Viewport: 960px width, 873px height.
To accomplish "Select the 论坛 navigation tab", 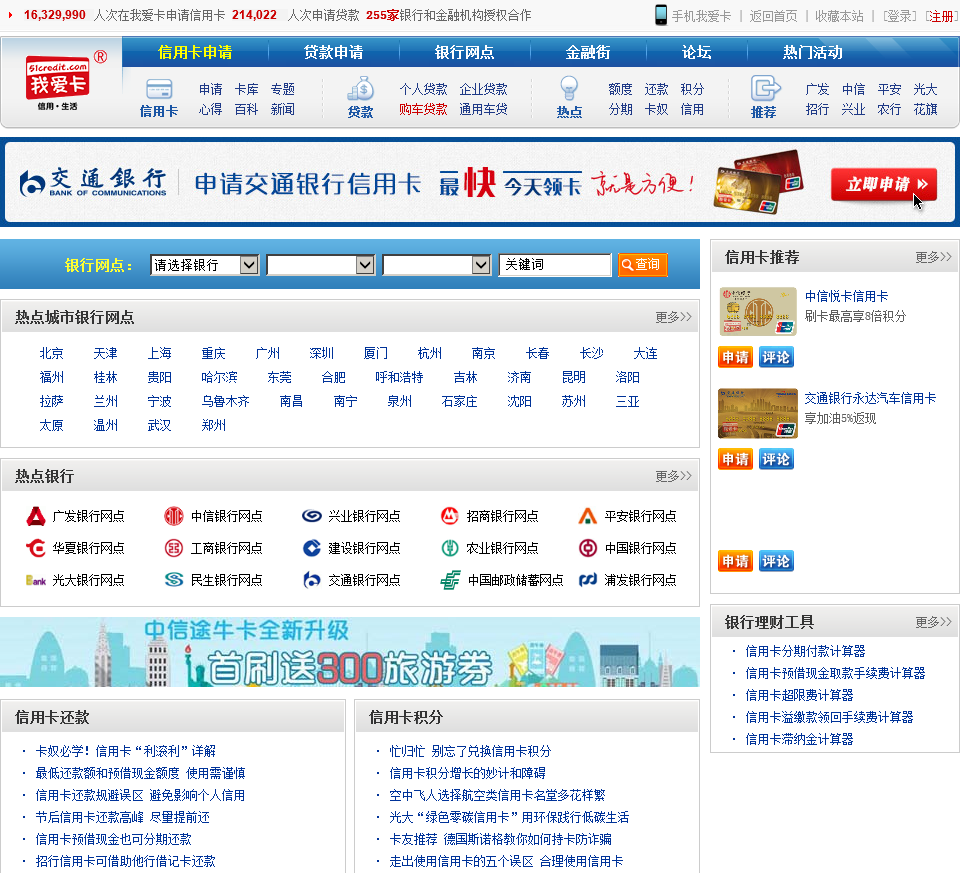I will (697, 53).
